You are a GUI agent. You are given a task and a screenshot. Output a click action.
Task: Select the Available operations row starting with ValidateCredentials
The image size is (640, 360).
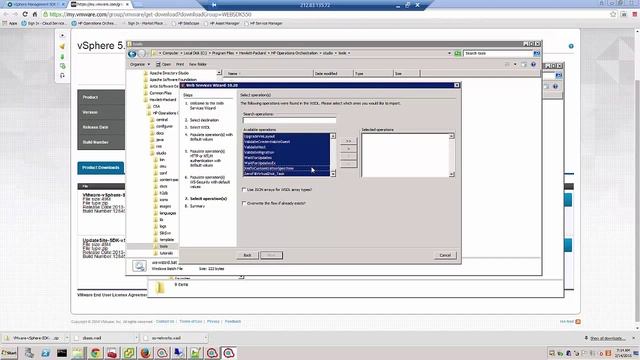click(x=286, y=142)
